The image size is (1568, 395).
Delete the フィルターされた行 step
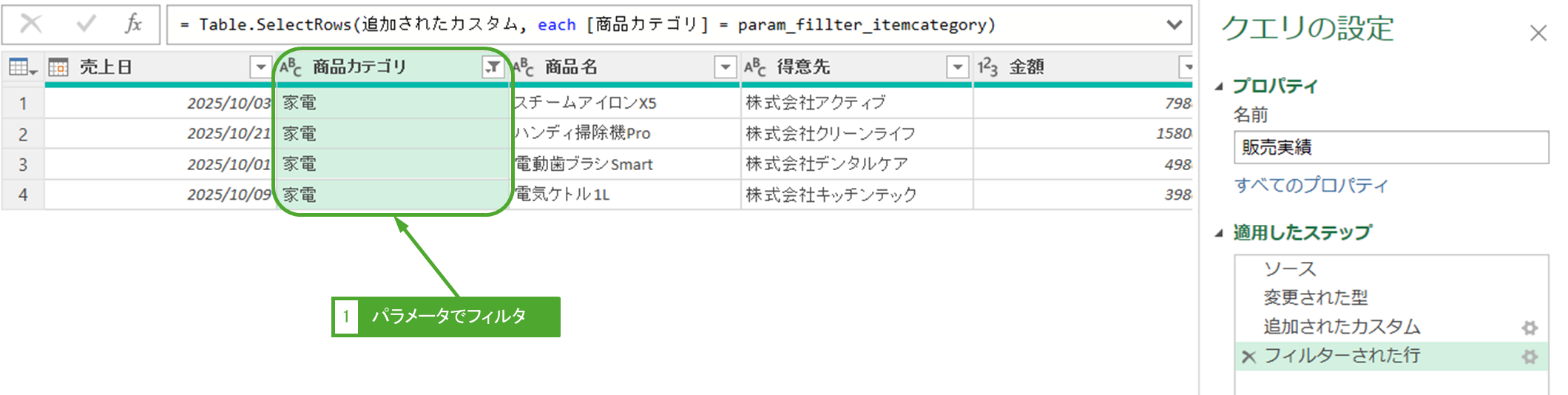click(1249, 357)
